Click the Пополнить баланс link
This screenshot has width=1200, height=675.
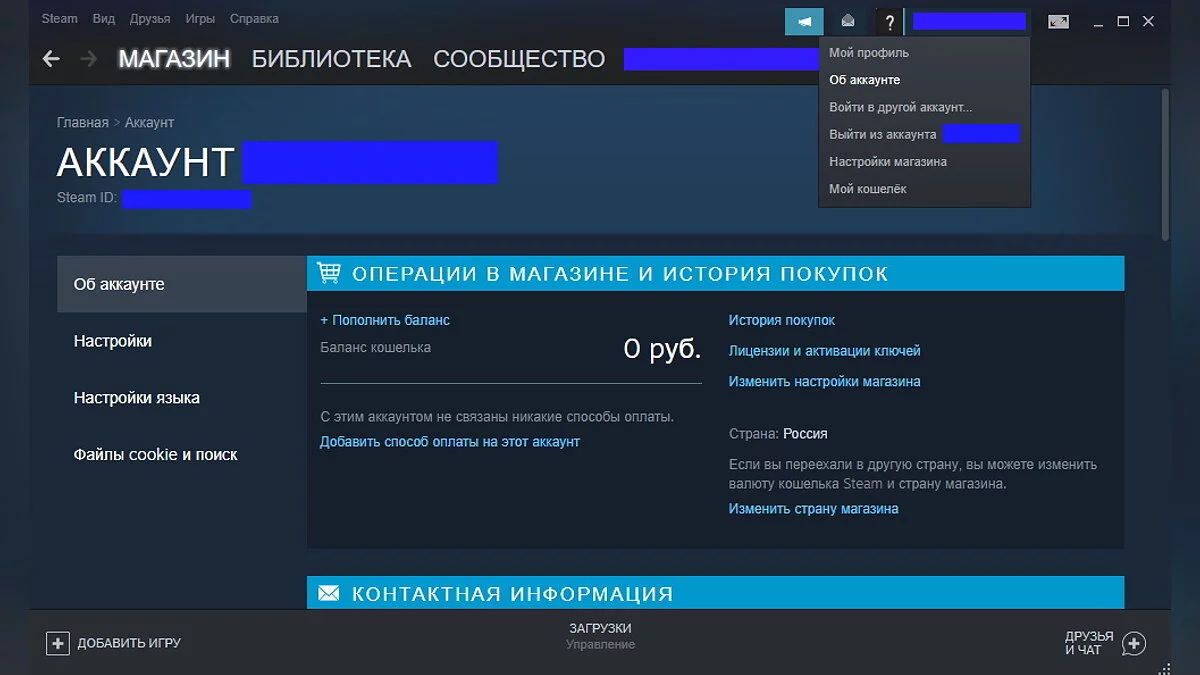coord(385,320)
